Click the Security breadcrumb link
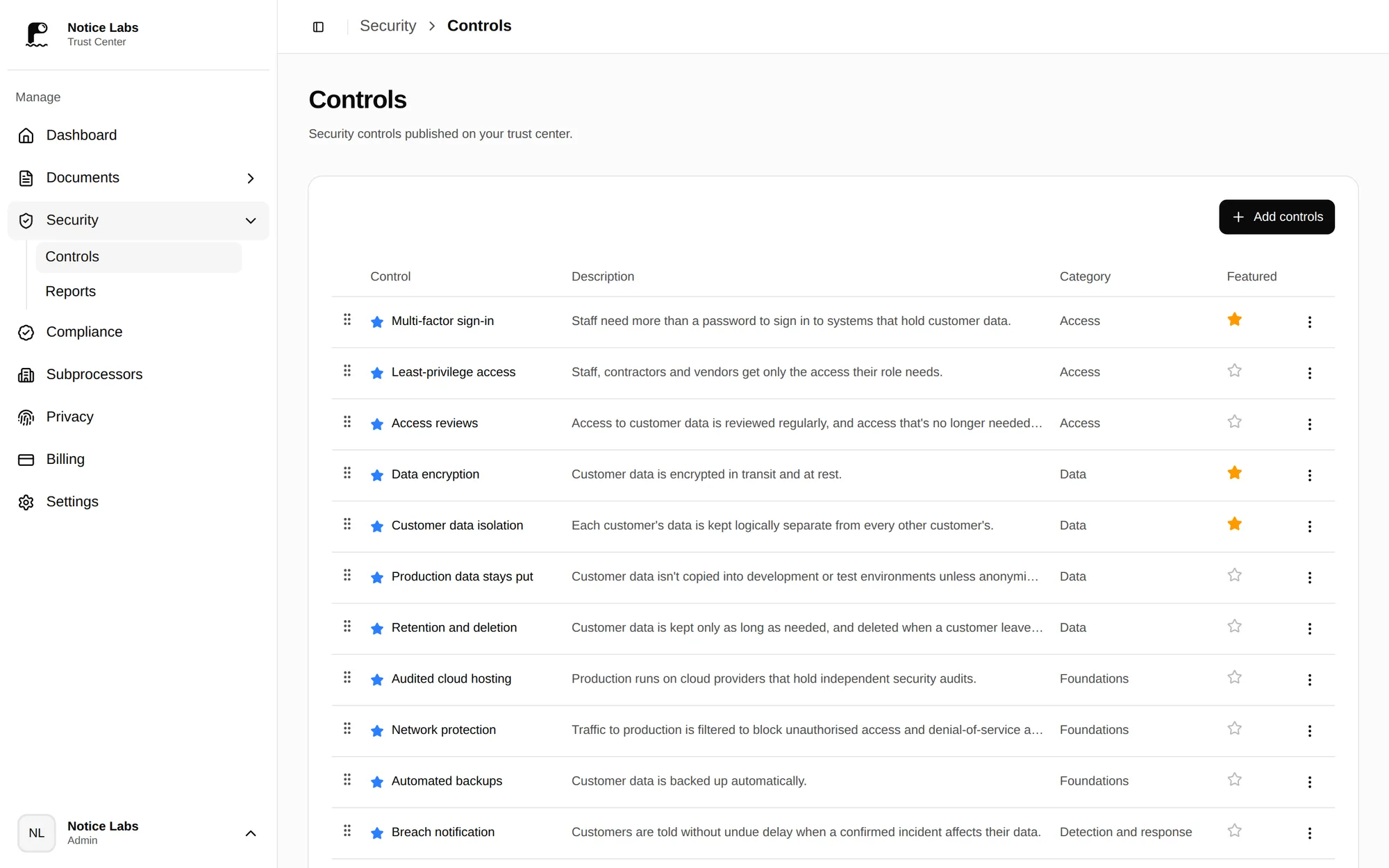The width and height of the screenshot is (1389, 868). (x=388, y=26)
